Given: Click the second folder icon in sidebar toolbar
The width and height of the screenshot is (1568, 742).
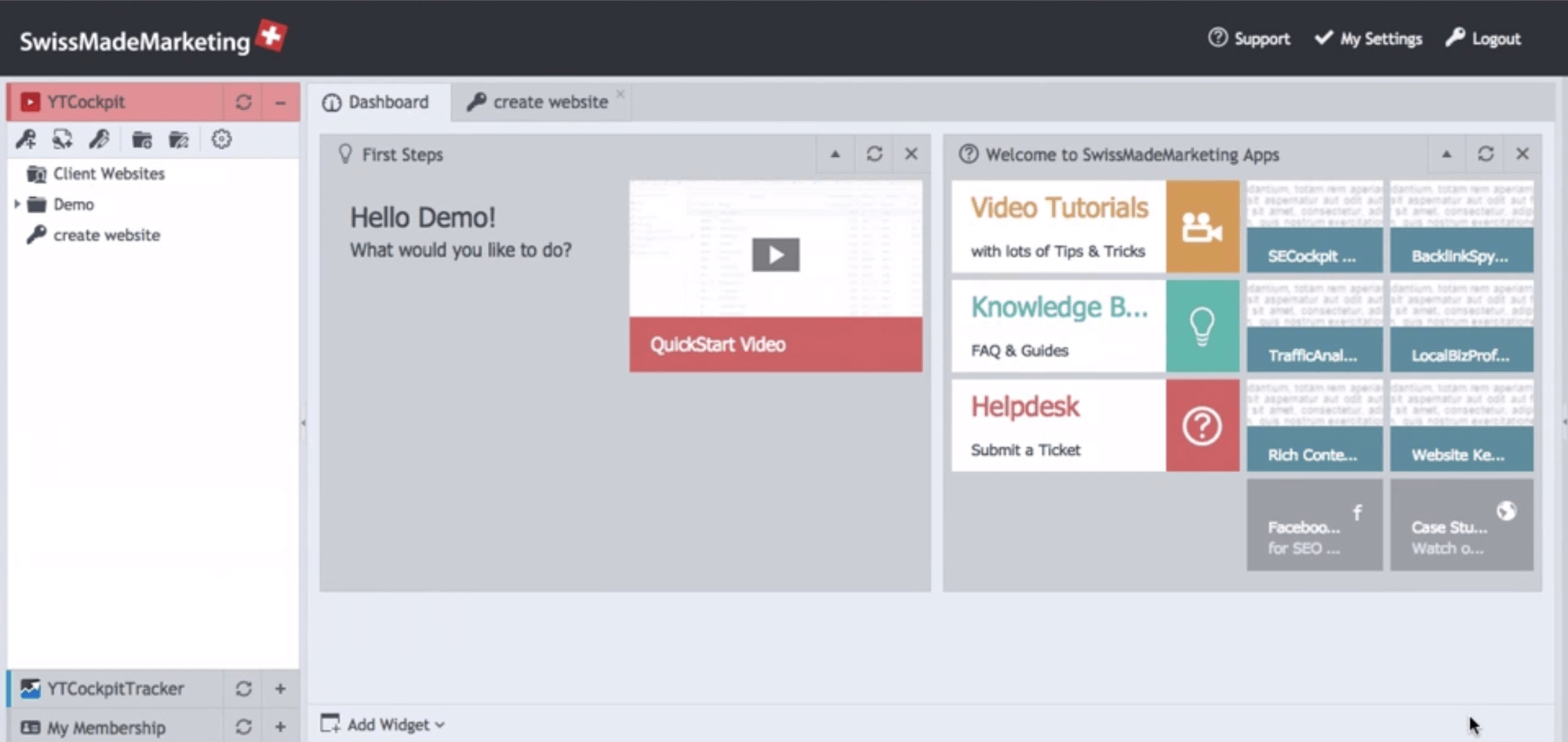Looking at the screenshot, I should pyautogui.click(x=179, y=140).
